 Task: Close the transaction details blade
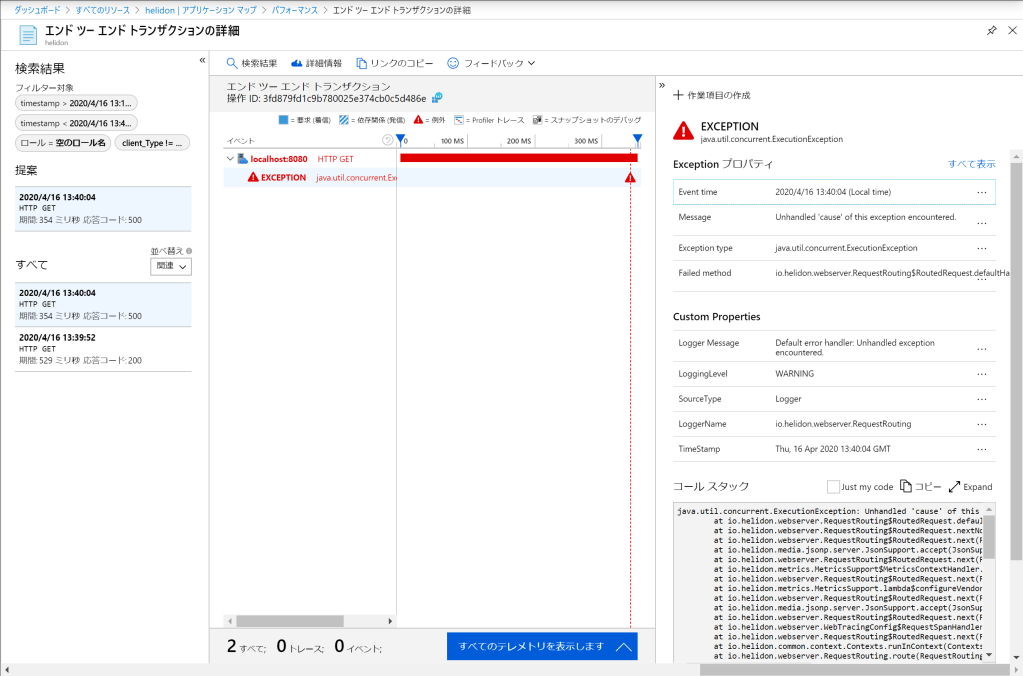click(x=1010, y=31)
